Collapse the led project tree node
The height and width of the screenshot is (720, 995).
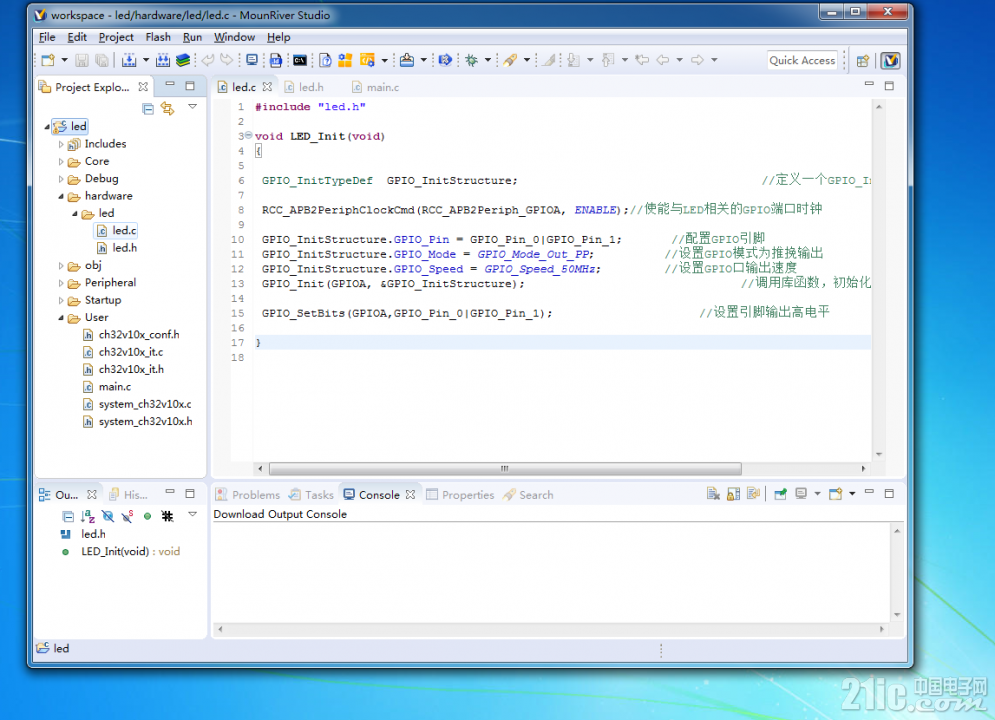[47, 127]
